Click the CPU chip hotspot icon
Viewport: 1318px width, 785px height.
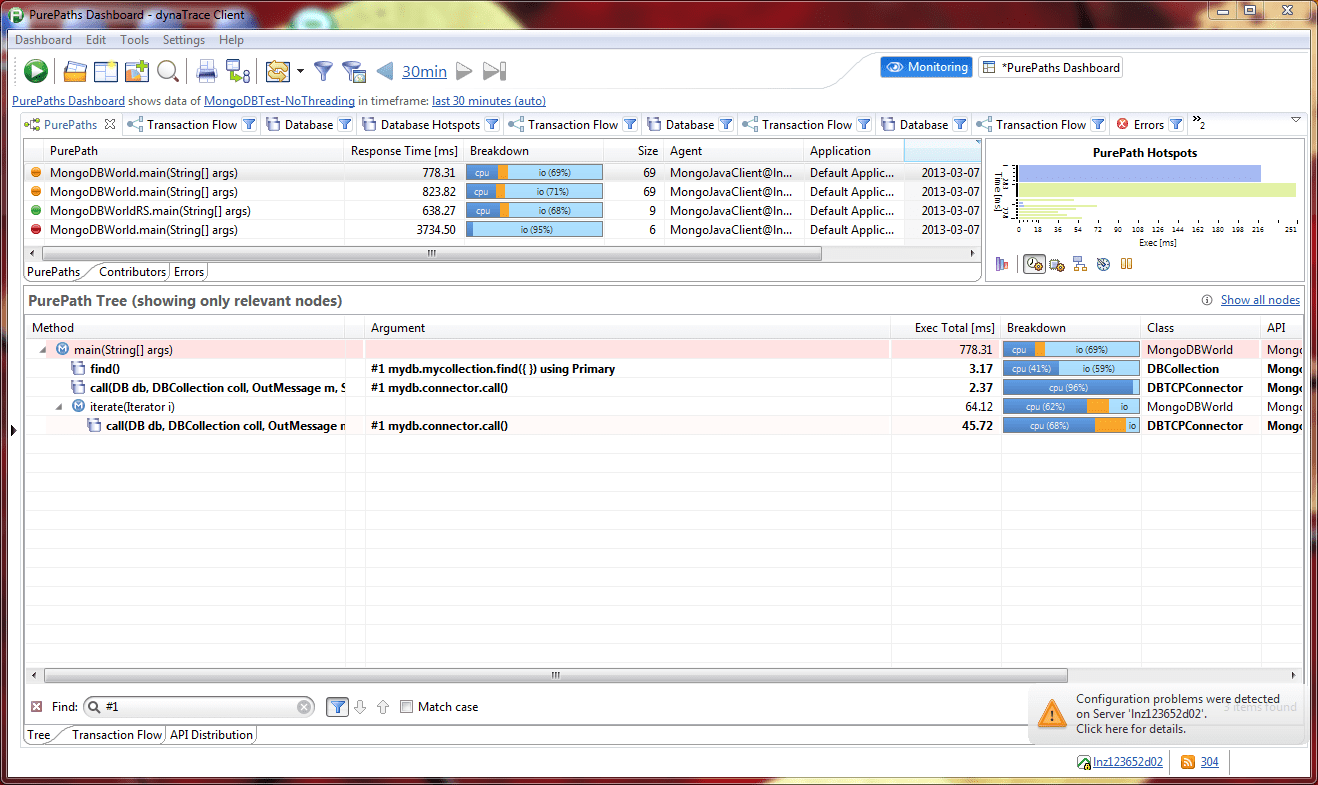coord(1056,264)
